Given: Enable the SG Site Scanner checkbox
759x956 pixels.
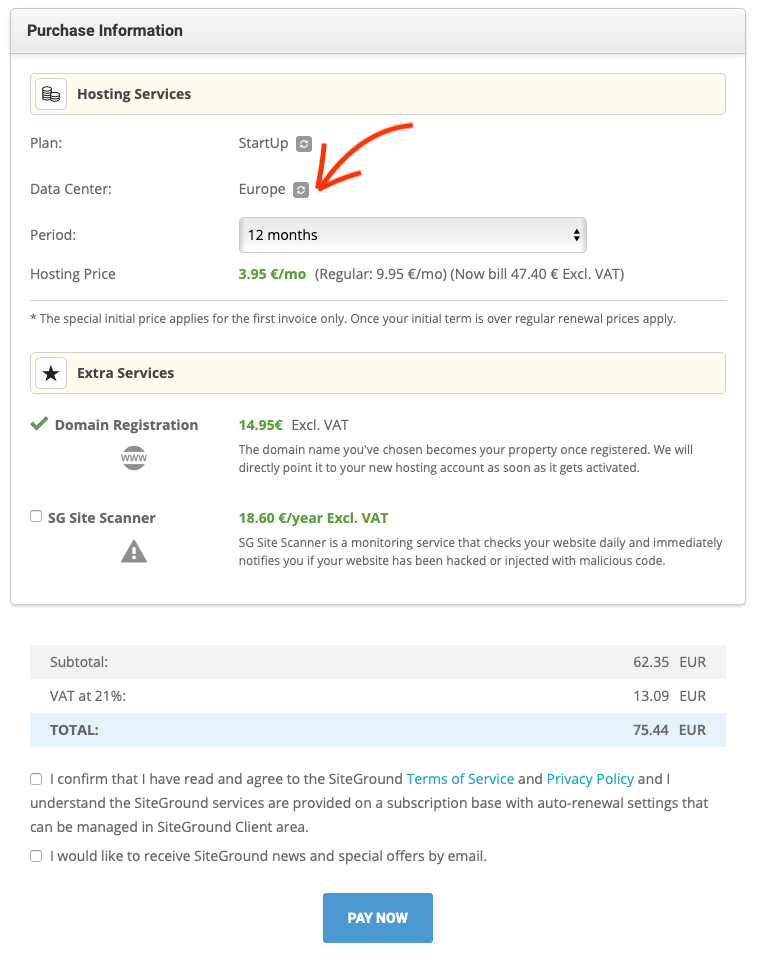Looking at the screenshot, I should click(36, 517).
